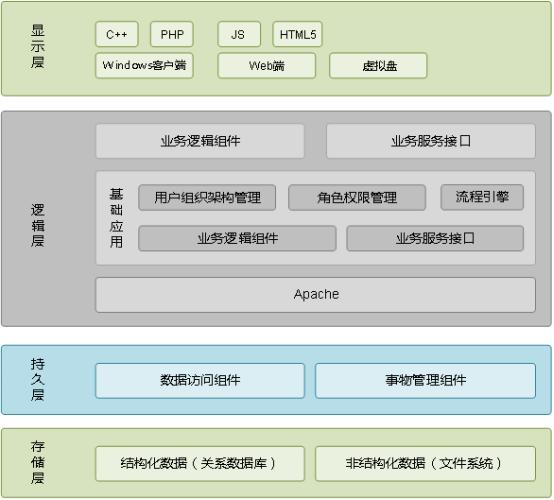
Task: Select the 逻辑层 layer label
Action: (37, 225)
